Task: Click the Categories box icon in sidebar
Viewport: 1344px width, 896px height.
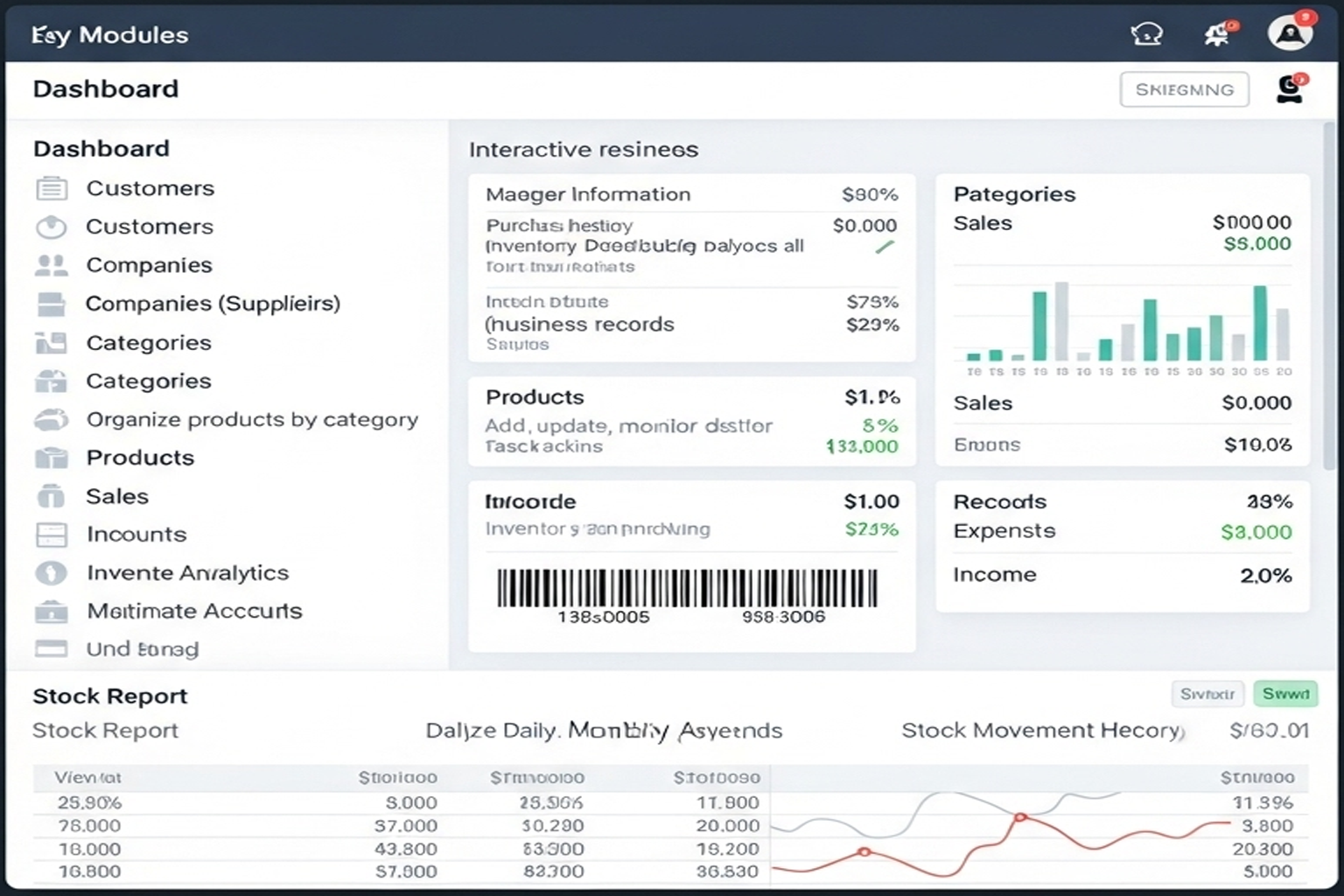Action: click(x=52, y=381)
